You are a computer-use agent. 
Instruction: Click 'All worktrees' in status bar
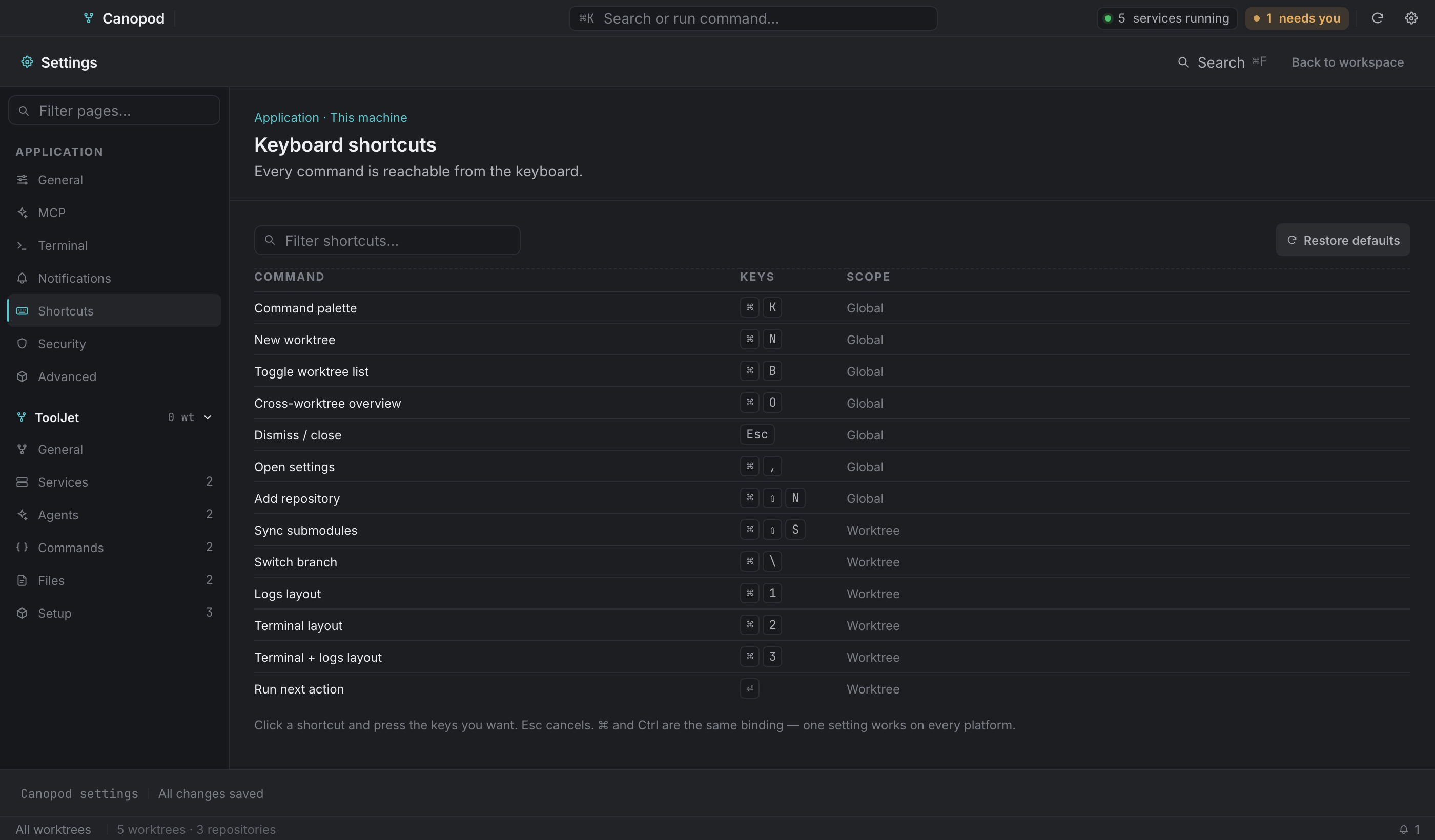tap(53, 829)
